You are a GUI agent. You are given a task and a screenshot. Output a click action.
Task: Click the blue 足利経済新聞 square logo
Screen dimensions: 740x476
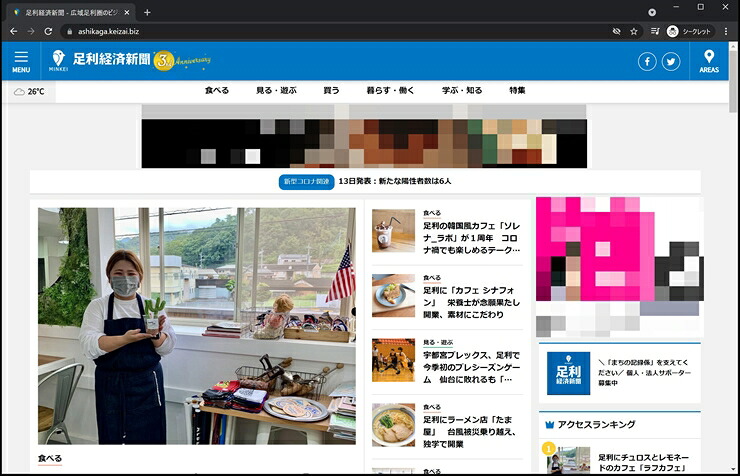pyautogui.click(x=568, y=373)
